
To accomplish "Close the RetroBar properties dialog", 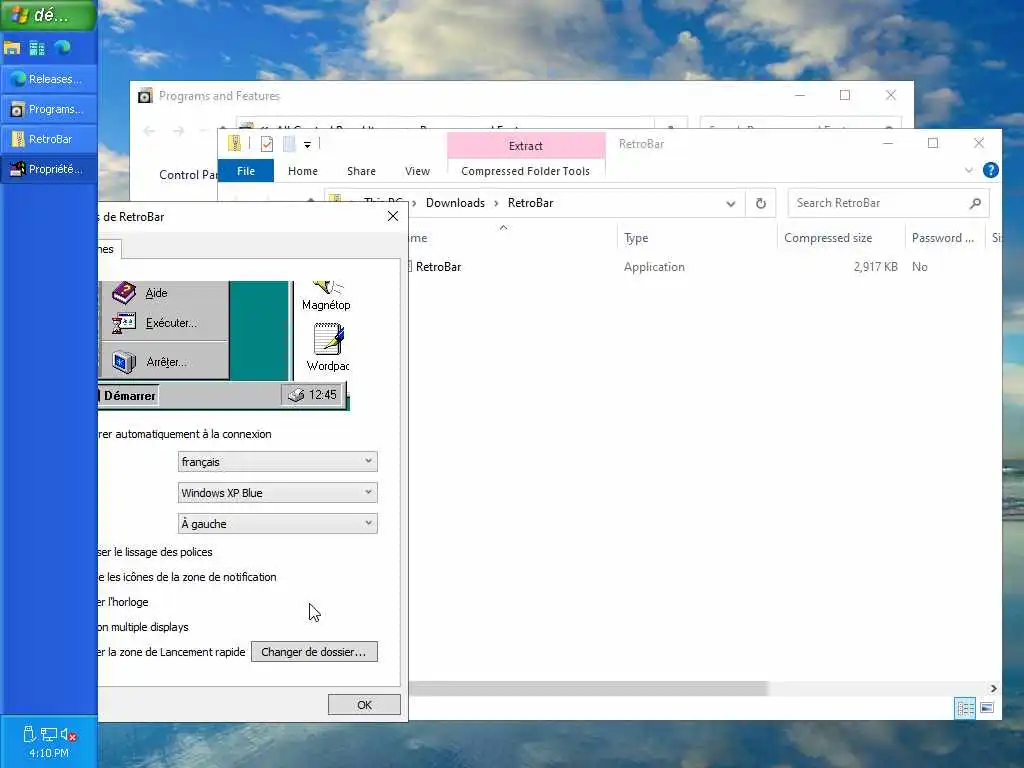I will tap(392, 216).
